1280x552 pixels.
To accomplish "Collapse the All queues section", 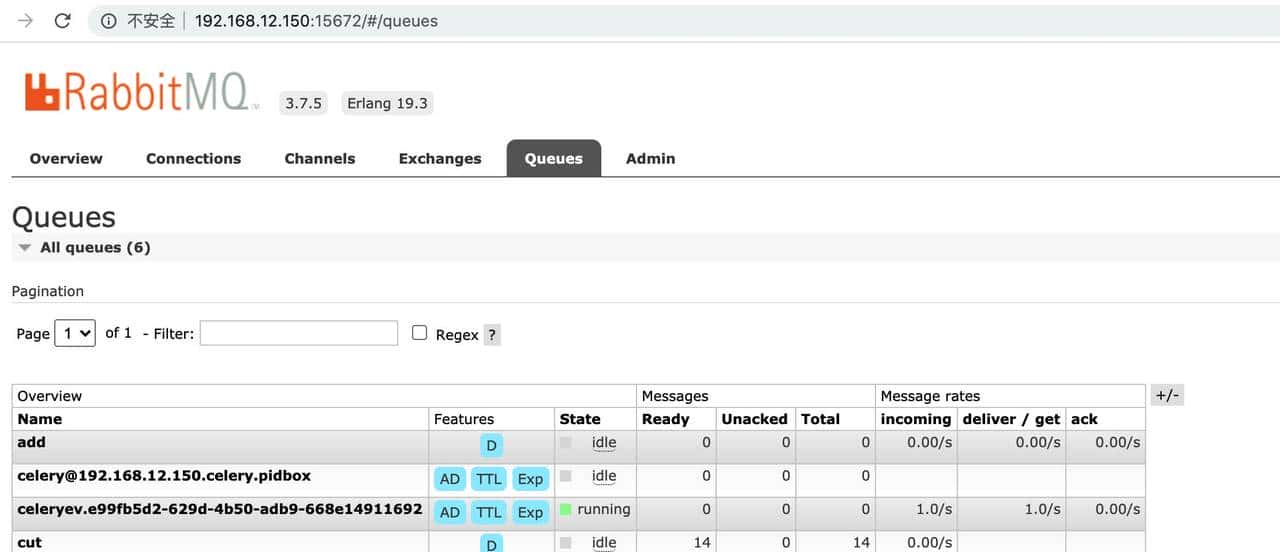I will click(x=25, y=248).
